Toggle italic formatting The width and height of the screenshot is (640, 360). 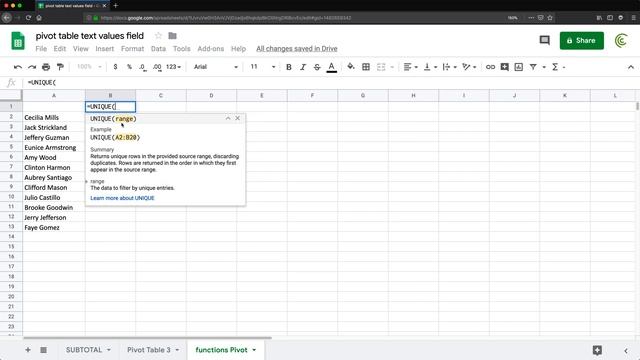303,67
